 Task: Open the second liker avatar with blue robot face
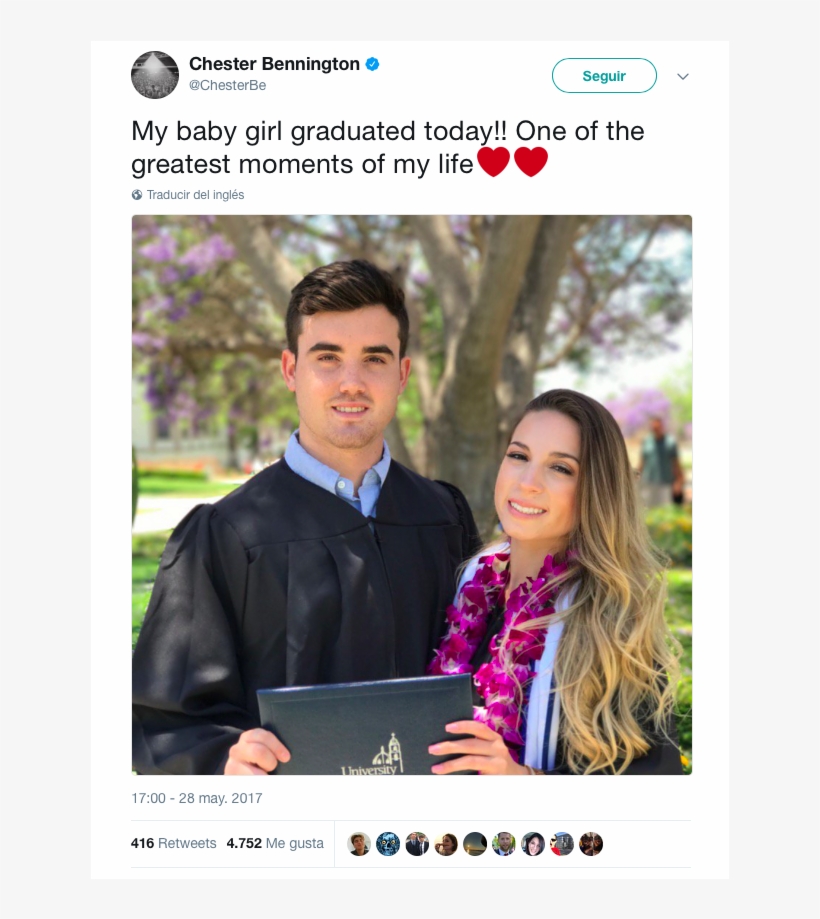click(388, 844)
